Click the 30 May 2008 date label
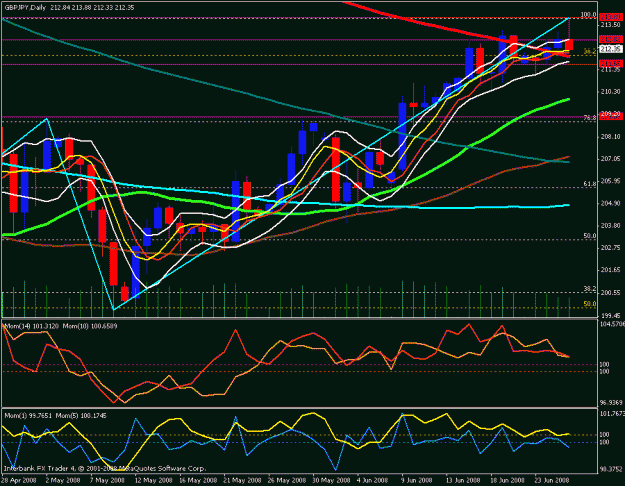 point(332,480)
